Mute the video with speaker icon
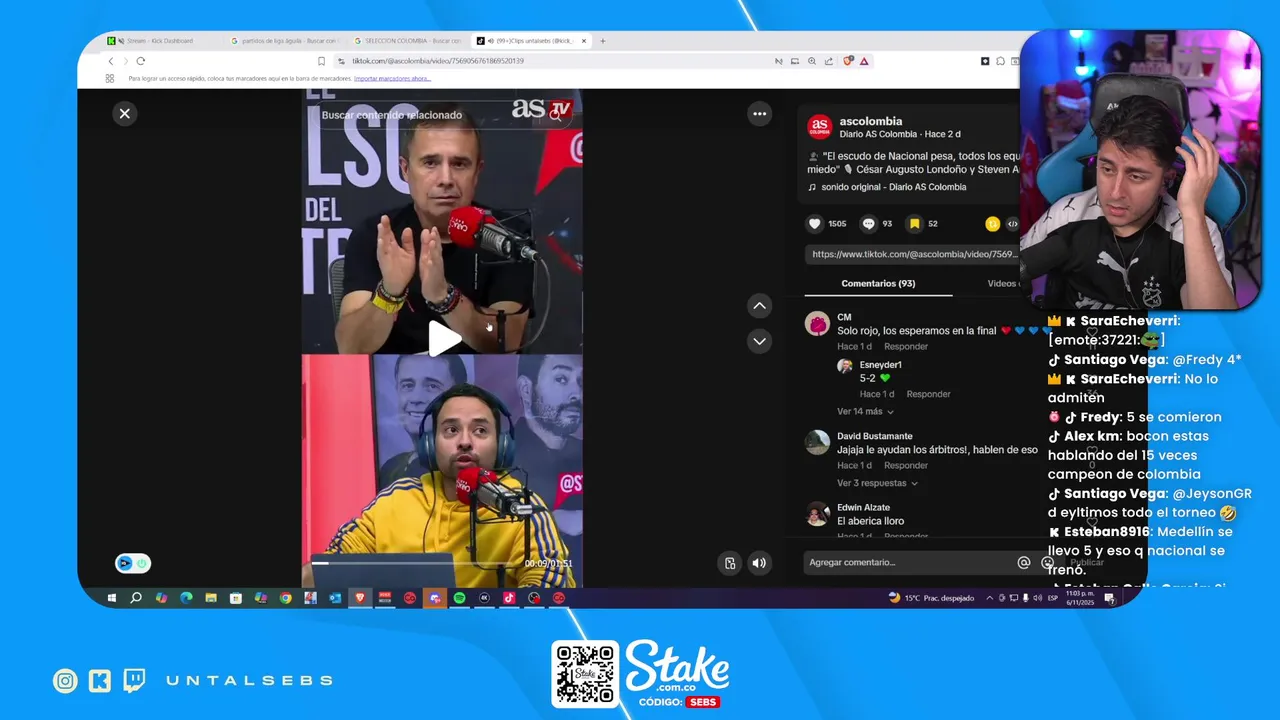The height and width of the screenshot is (720, 1280). (x=759, y=563)
